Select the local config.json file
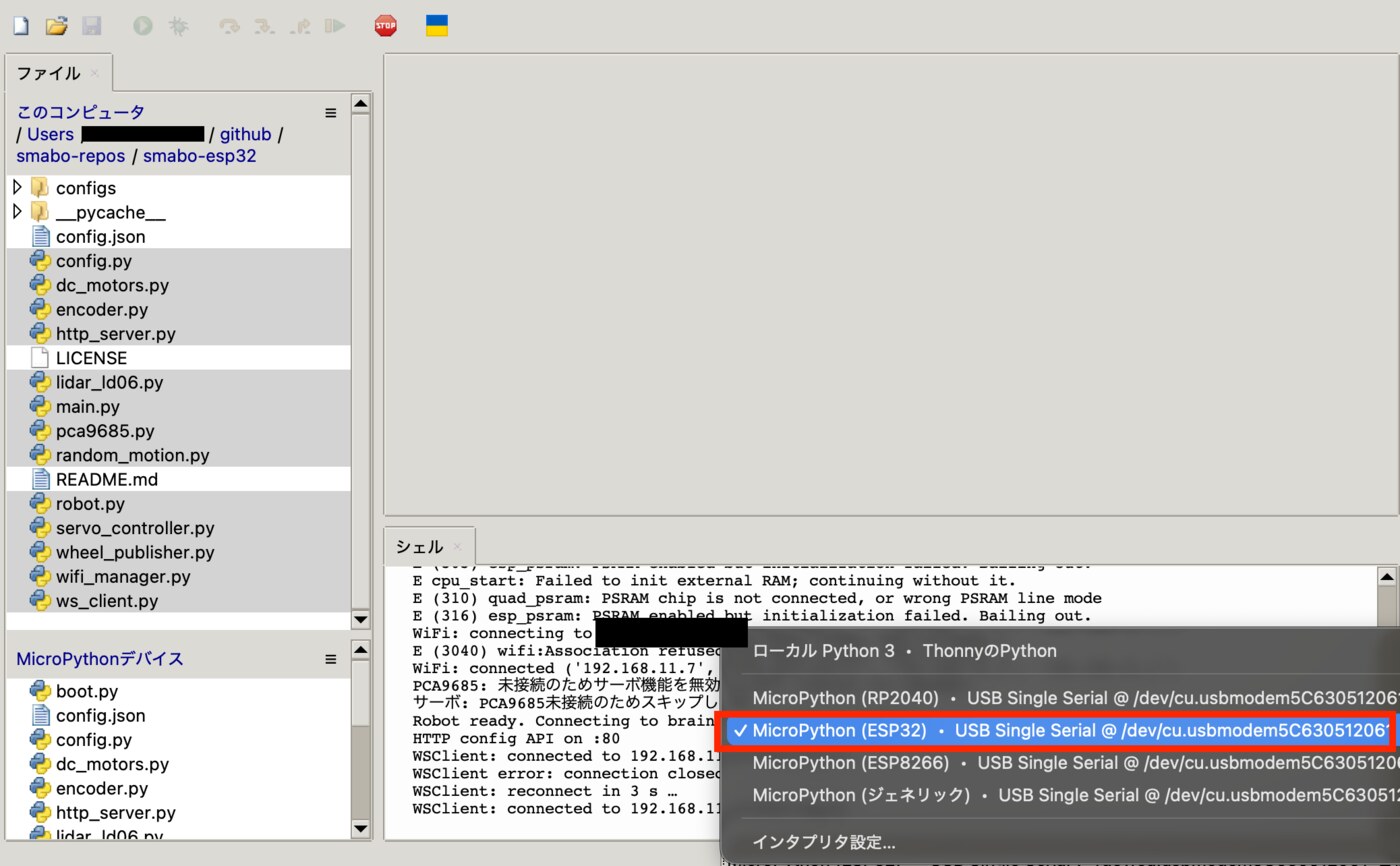 [x=100, y=237]
